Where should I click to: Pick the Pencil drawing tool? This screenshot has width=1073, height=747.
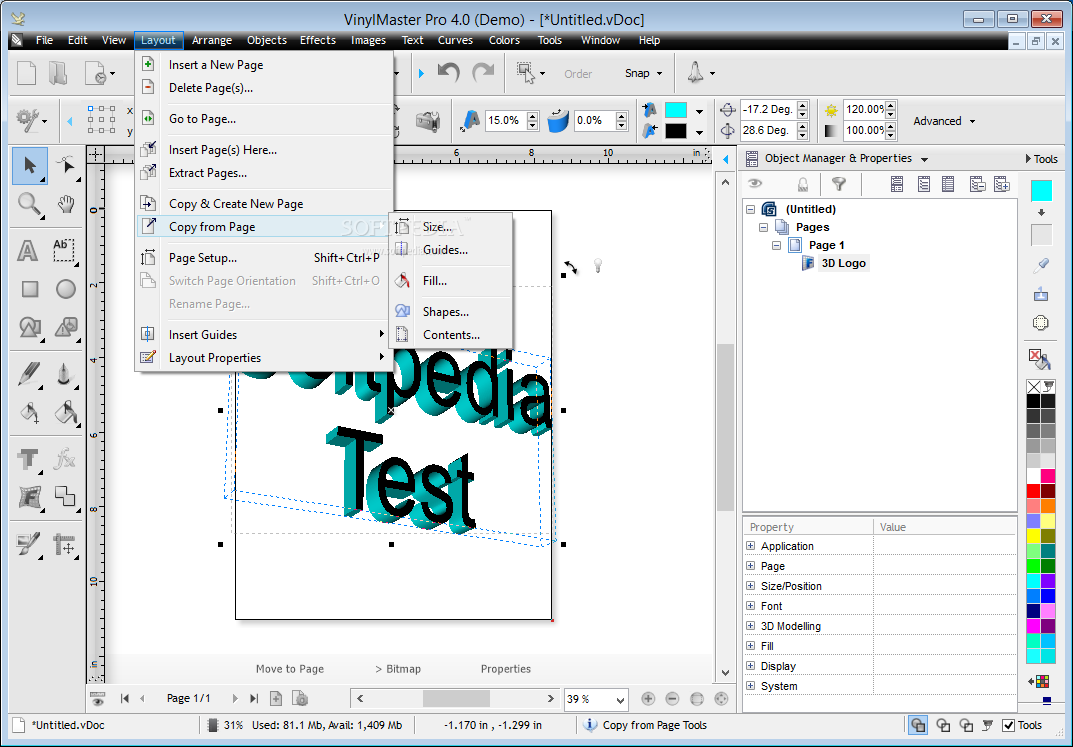pos(29,374)
